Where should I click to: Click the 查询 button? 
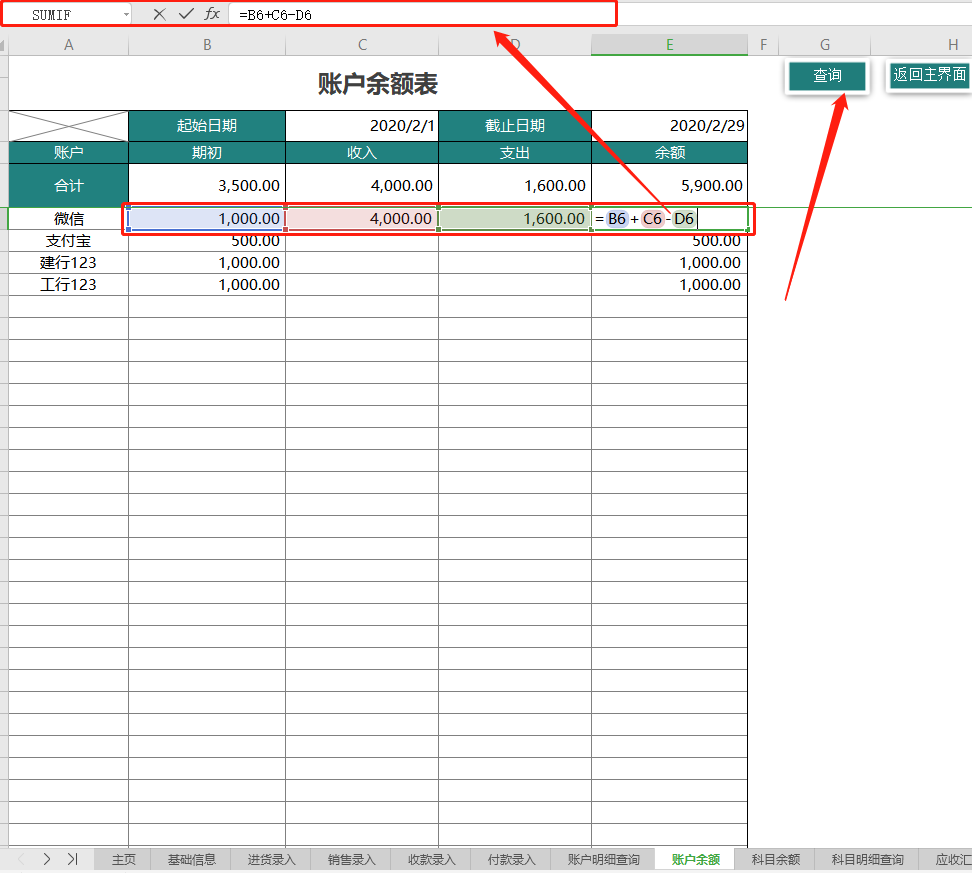[828, 76]
